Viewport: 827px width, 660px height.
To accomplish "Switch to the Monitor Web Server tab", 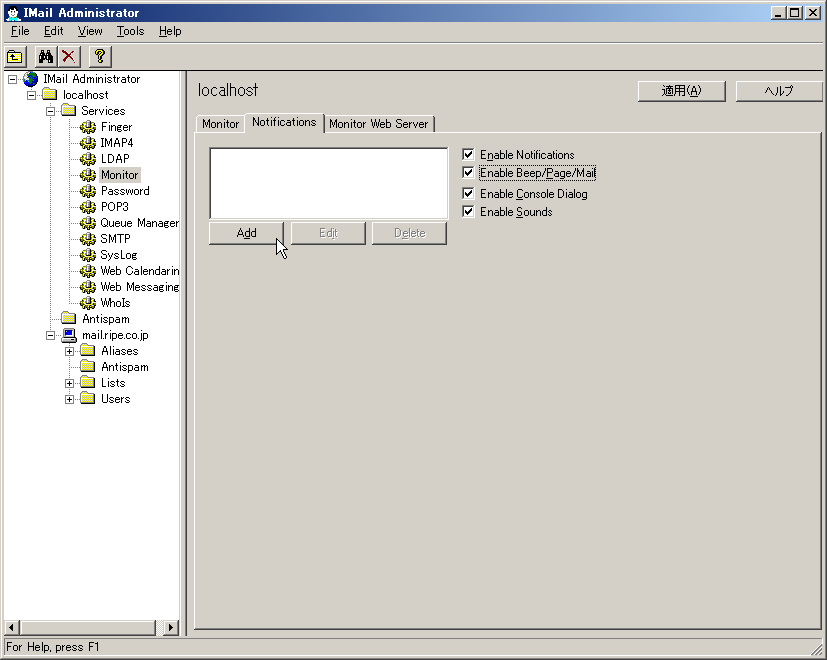I will tap(378, 124).
